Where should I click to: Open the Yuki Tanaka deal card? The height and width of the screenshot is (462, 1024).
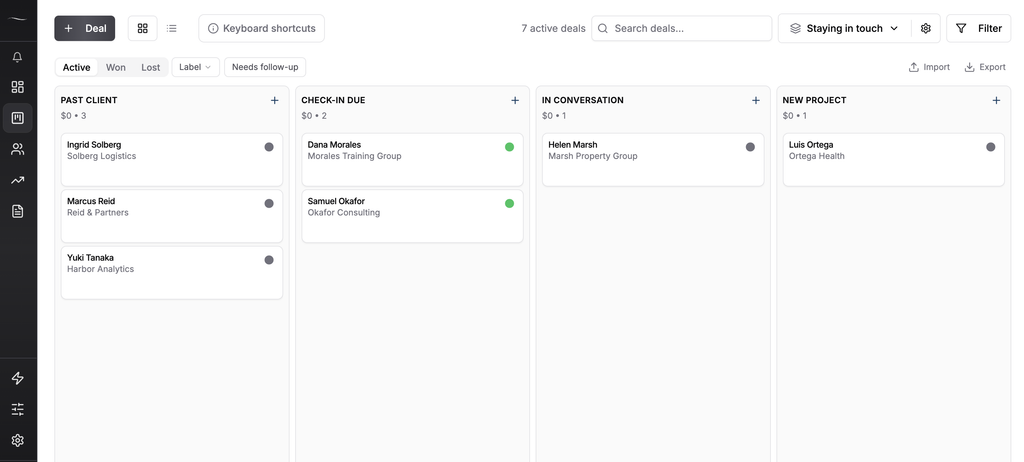tap(172, 273)
